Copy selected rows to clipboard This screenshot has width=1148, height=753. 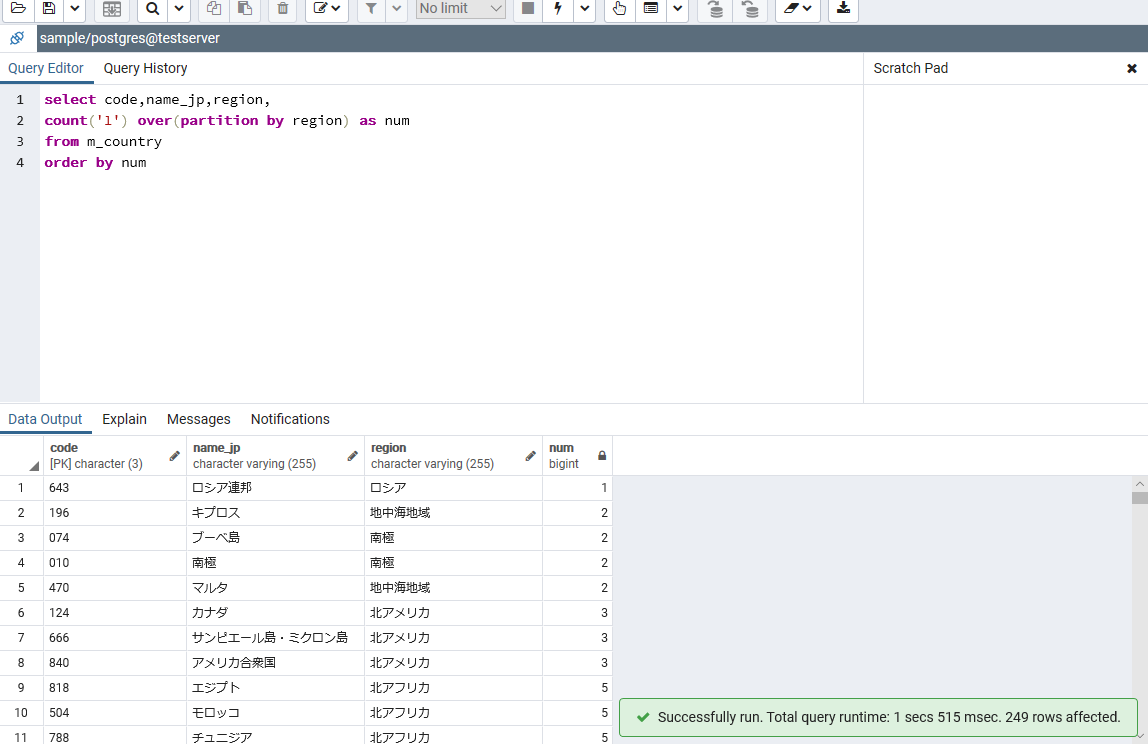[212, 10]
